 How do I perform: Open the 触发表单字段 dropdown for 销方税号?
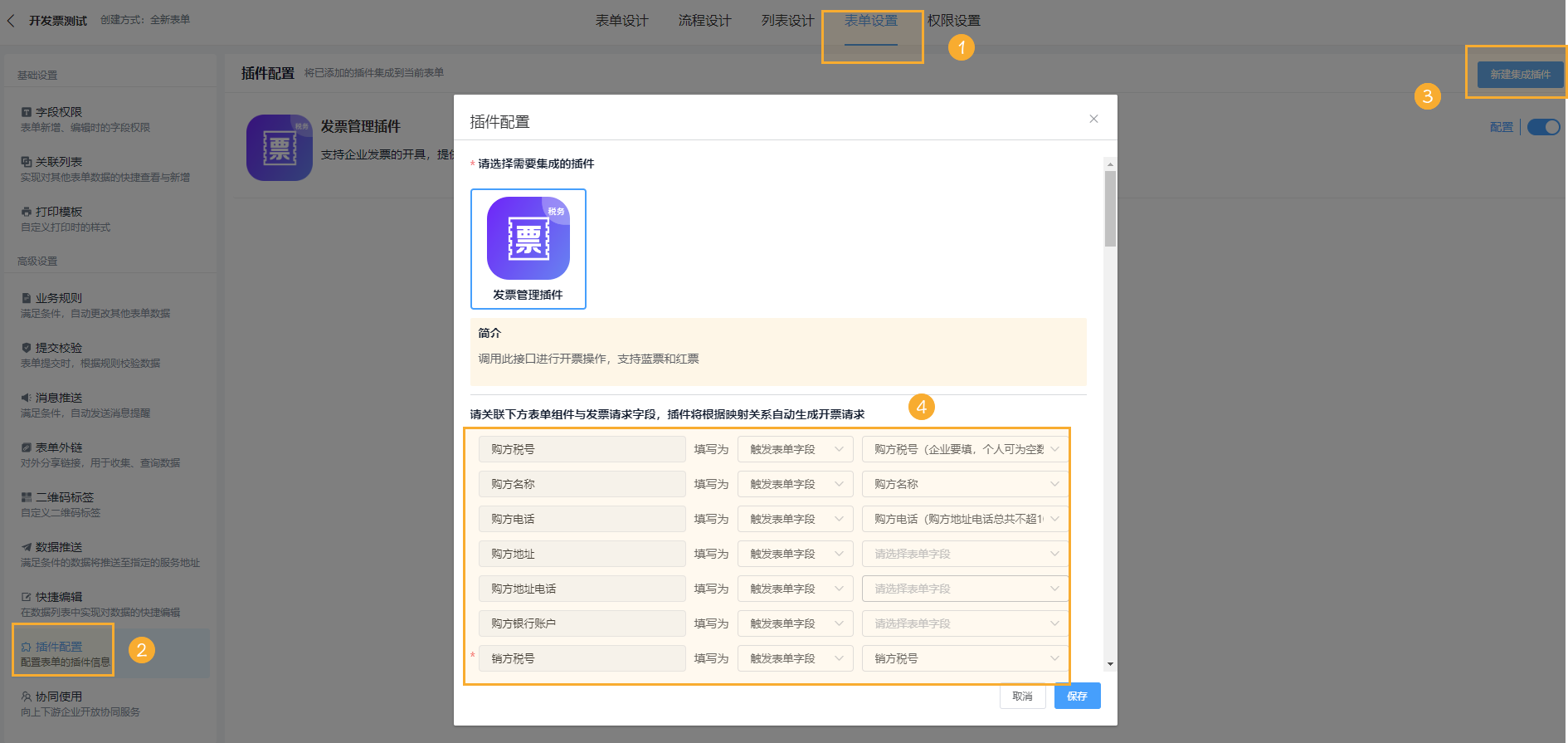click(795, 658)
